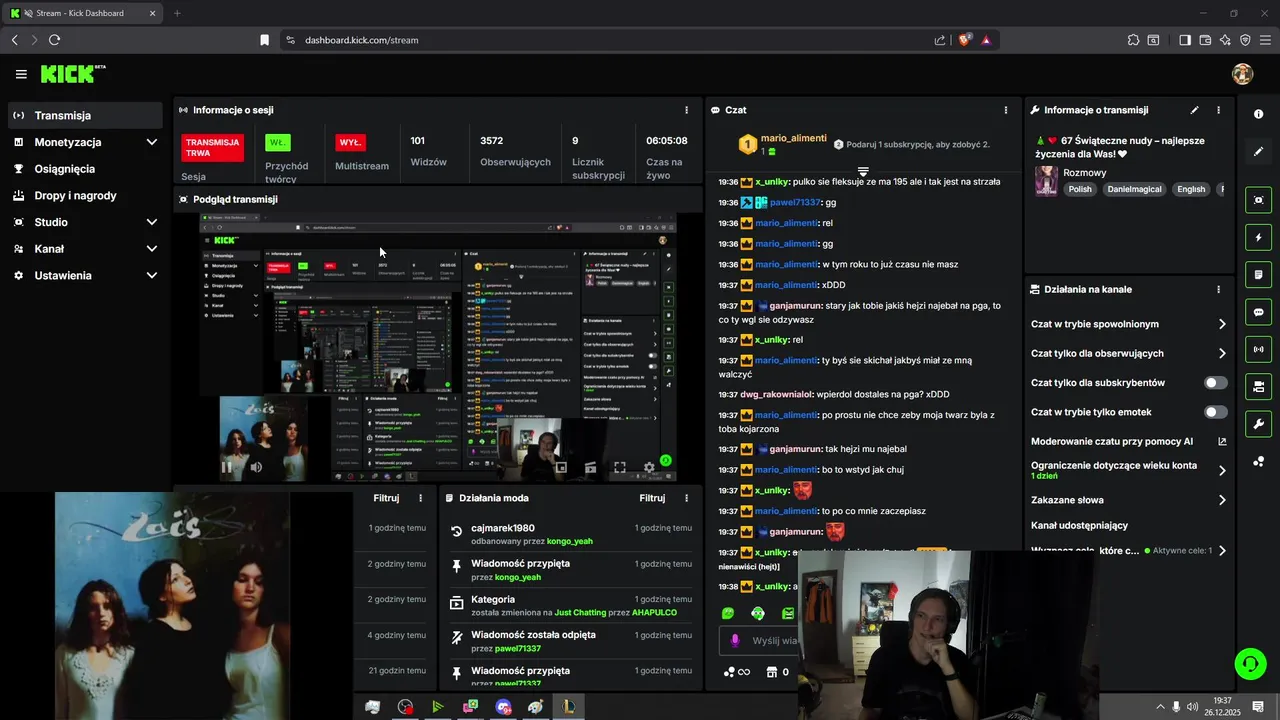Click the pencil edit icon in right toolbar
Viewport: 1280px width, 720px height.
tap(1259, 152)
